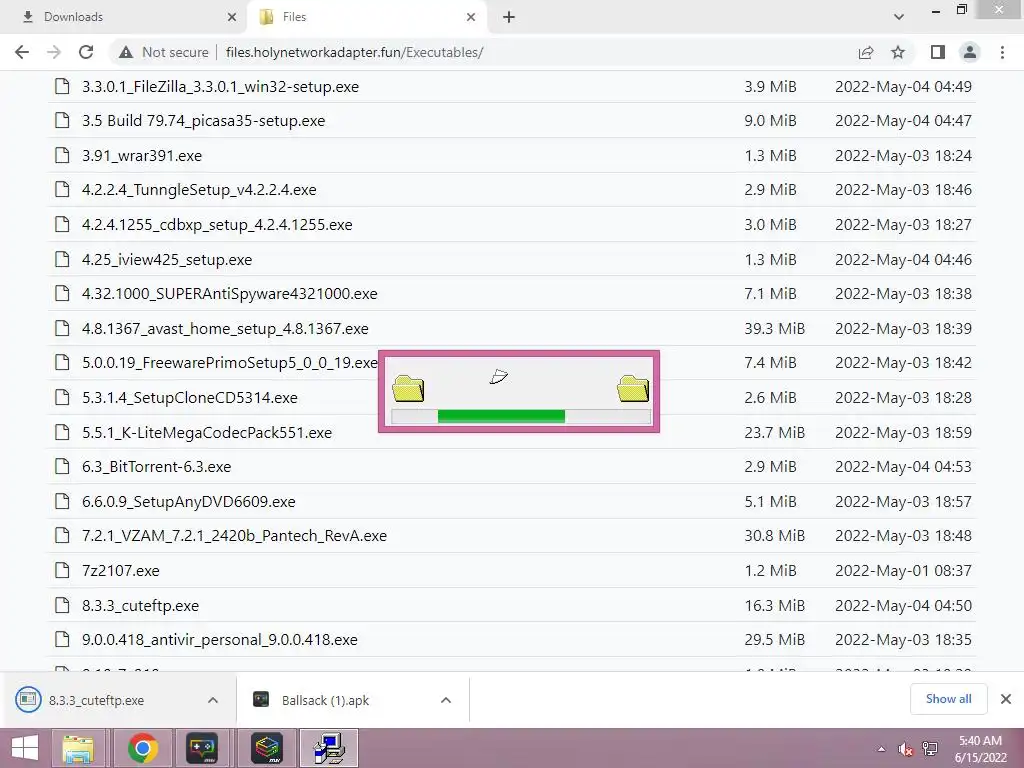Viewport: 1024px width, 768px height.
Task: Click the destination folder icon in transfer dialog
Action: tap(633, 389)
